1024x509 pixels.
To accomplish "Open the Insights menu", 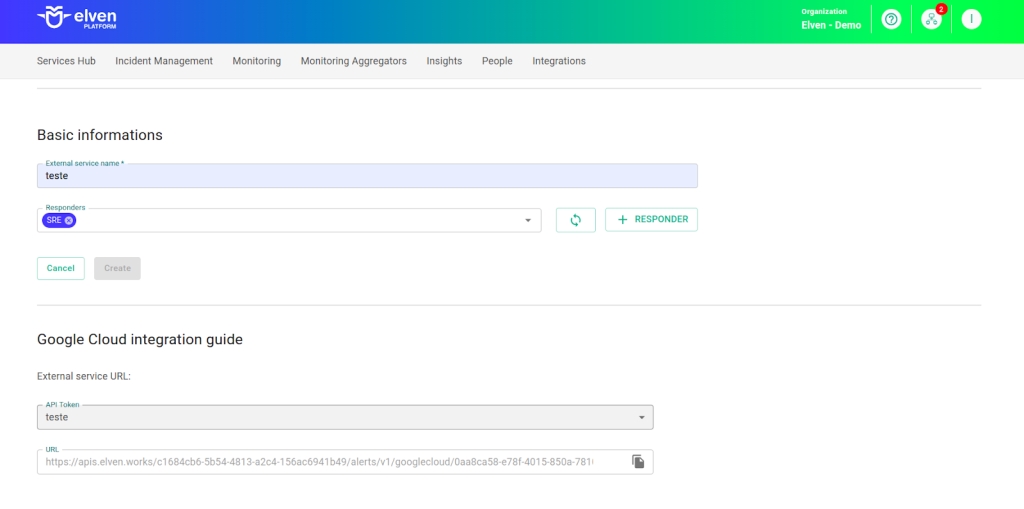I will (444, 61).
